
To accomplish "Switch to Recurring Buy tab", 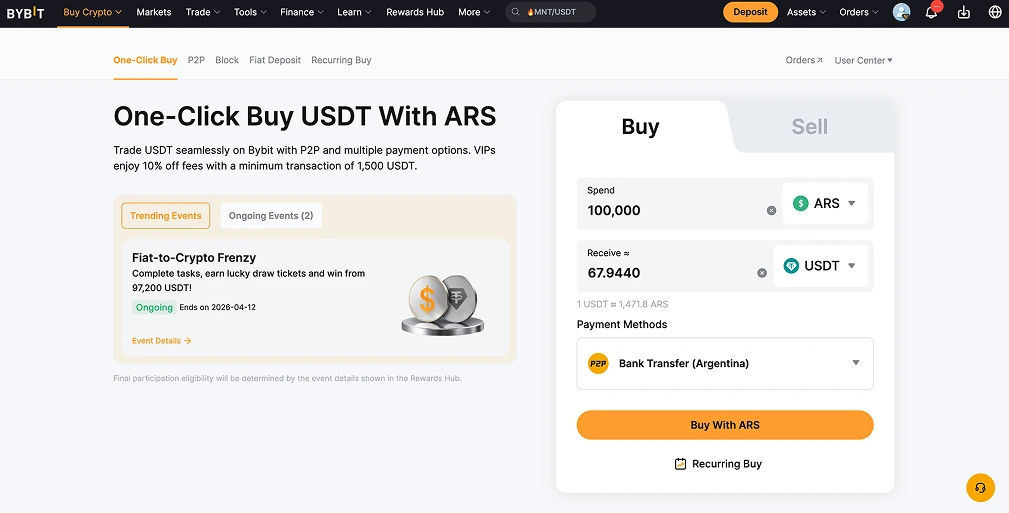I will point(341,60).
